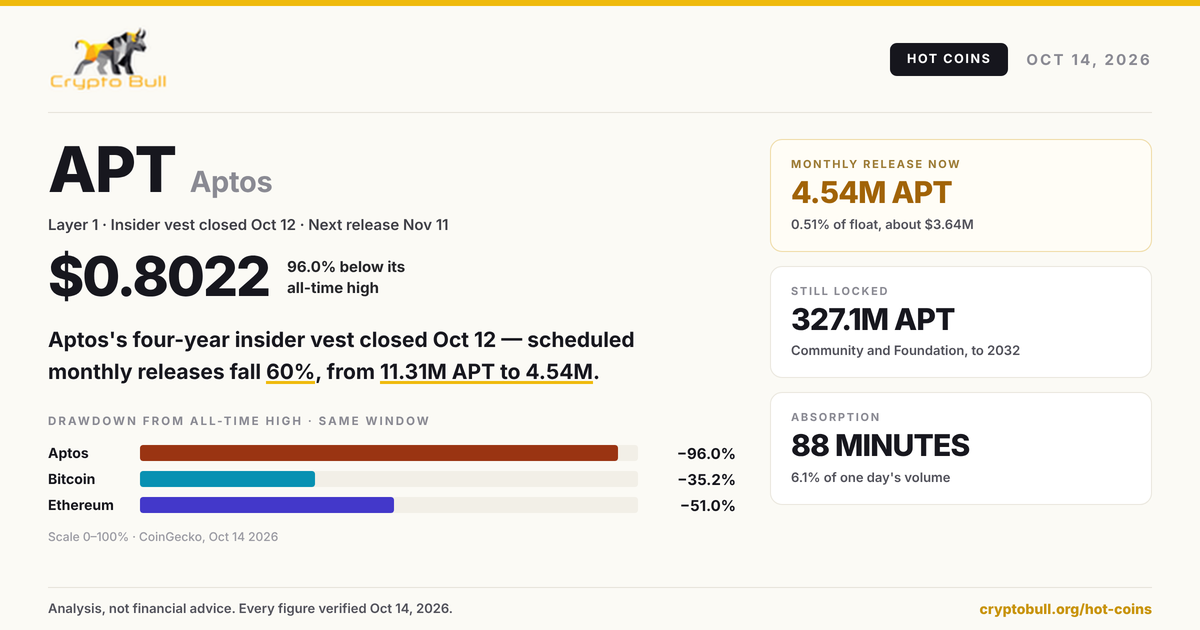Select the −96.0% value

(706, 454)
